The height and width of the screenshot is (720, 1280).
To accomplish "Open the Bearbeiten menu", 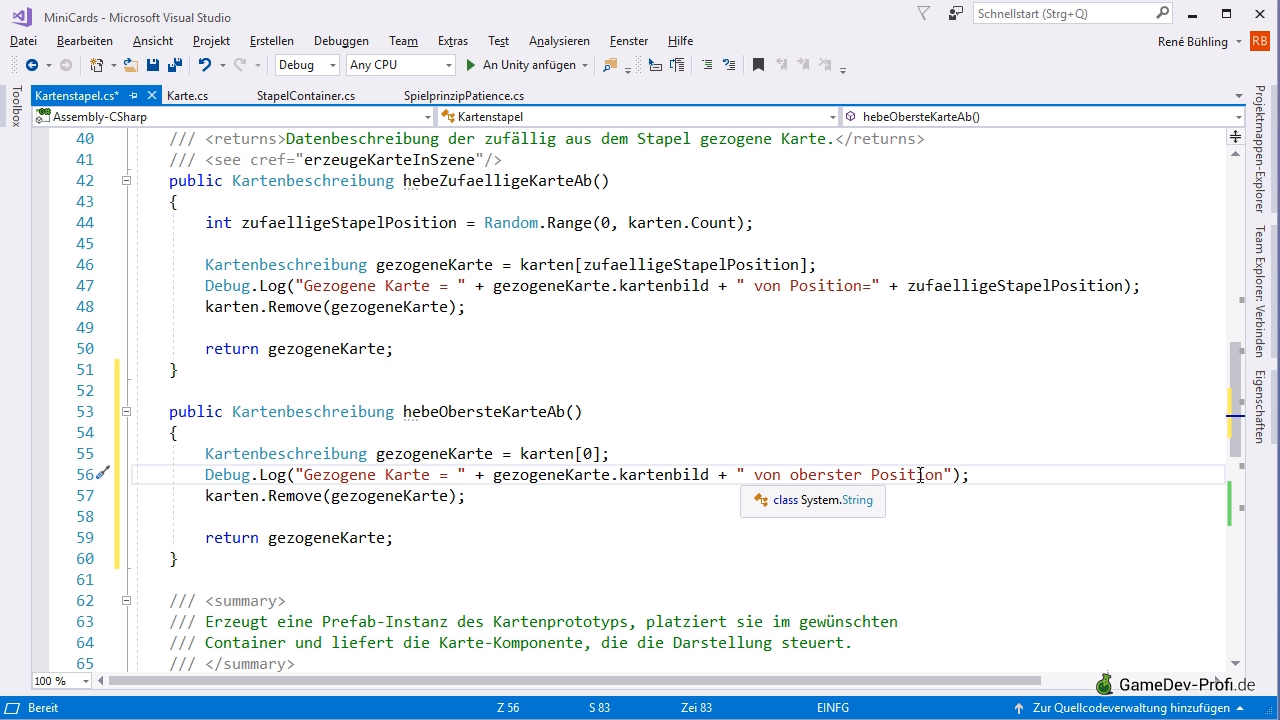I will pyautogui.click(x=85, y=41).
